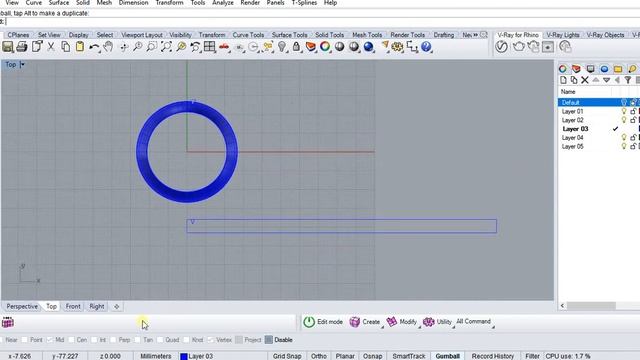Toggle the Vertex osnap checkbox
The image size is (640, 360).
[211, 340]
